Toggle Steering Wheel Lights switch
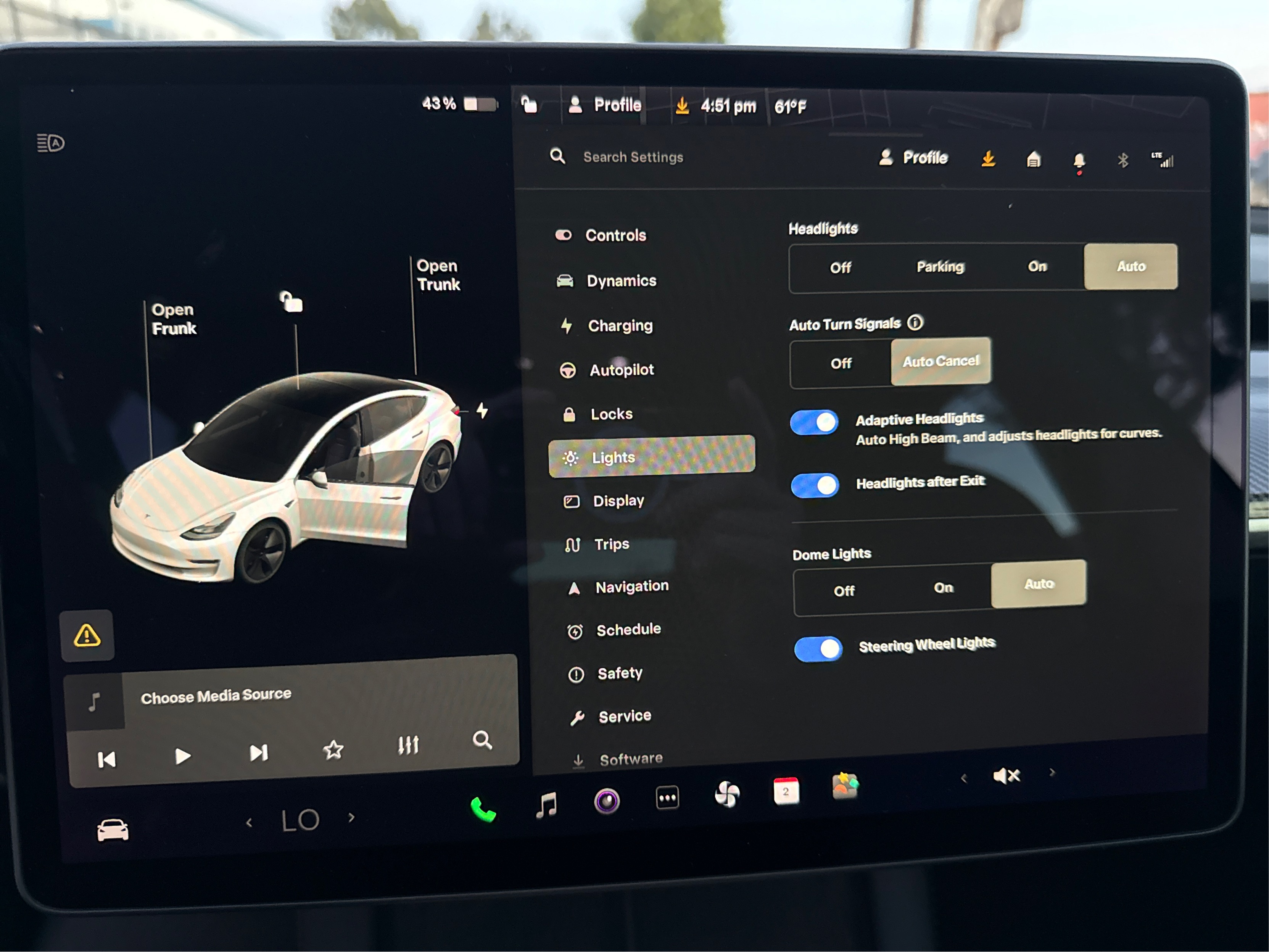The image size is (1269, 952). pos(818,649)
